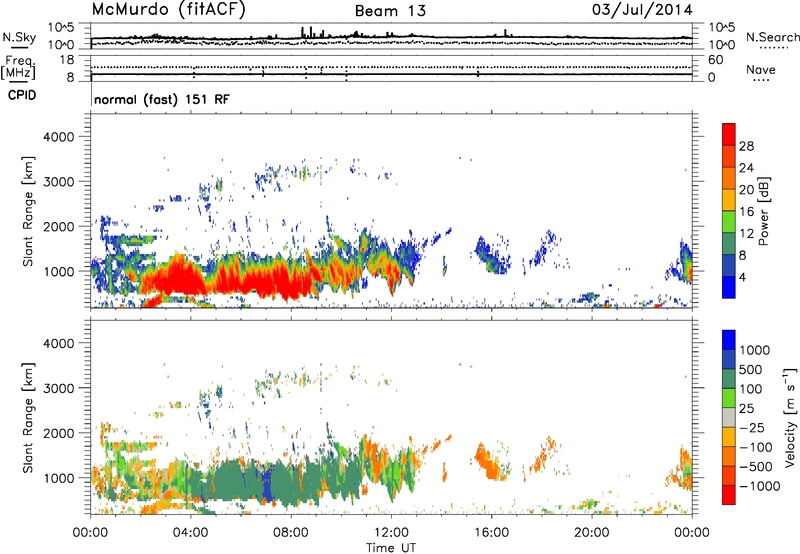Click the "McMurdo (fitACF)" title text
This screenshot has height=554, width=800.
tap(169, 10)
